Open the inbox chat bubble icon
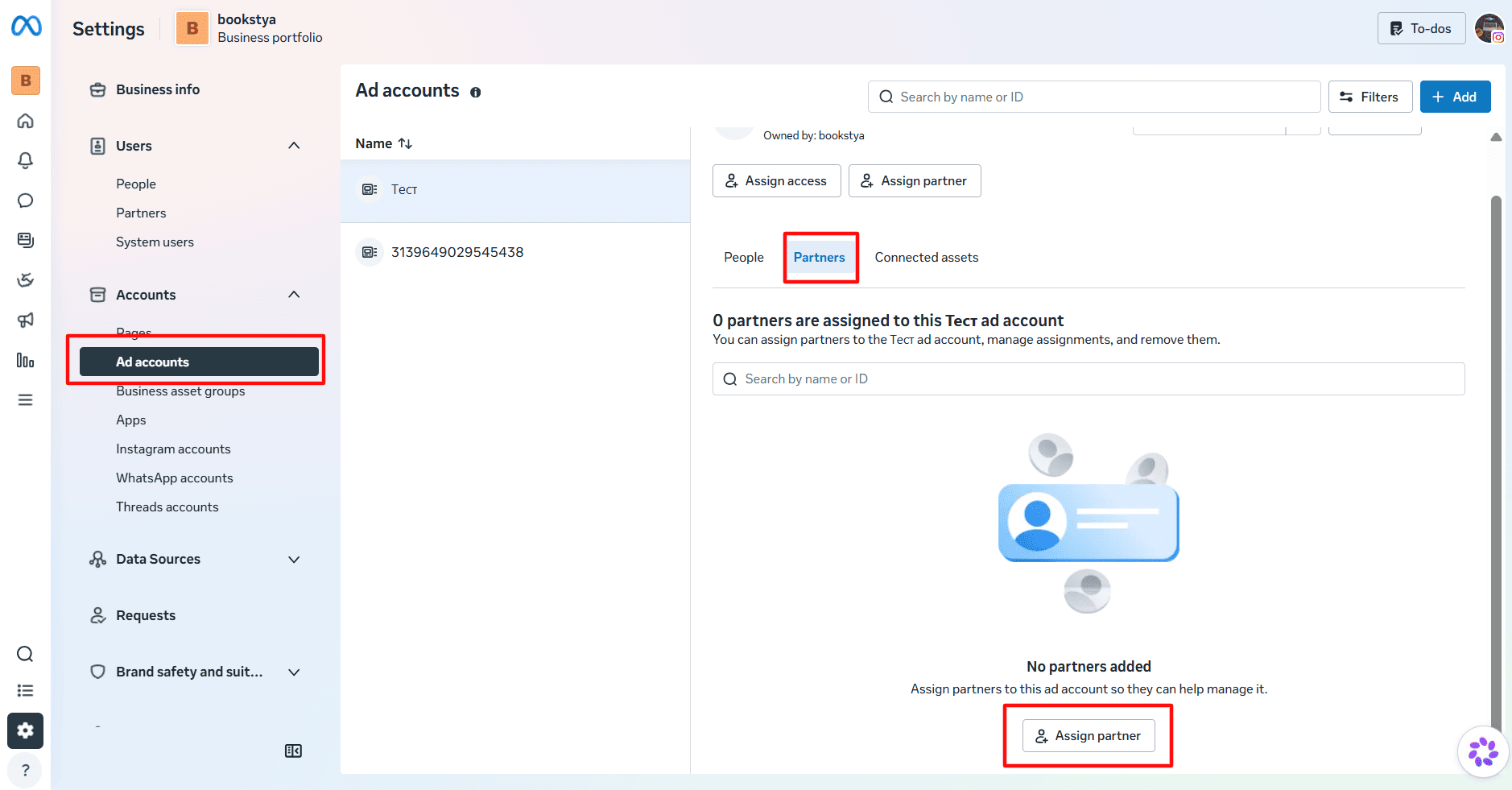The height and width of the screenshot is (790, 1512). (26, 201)
